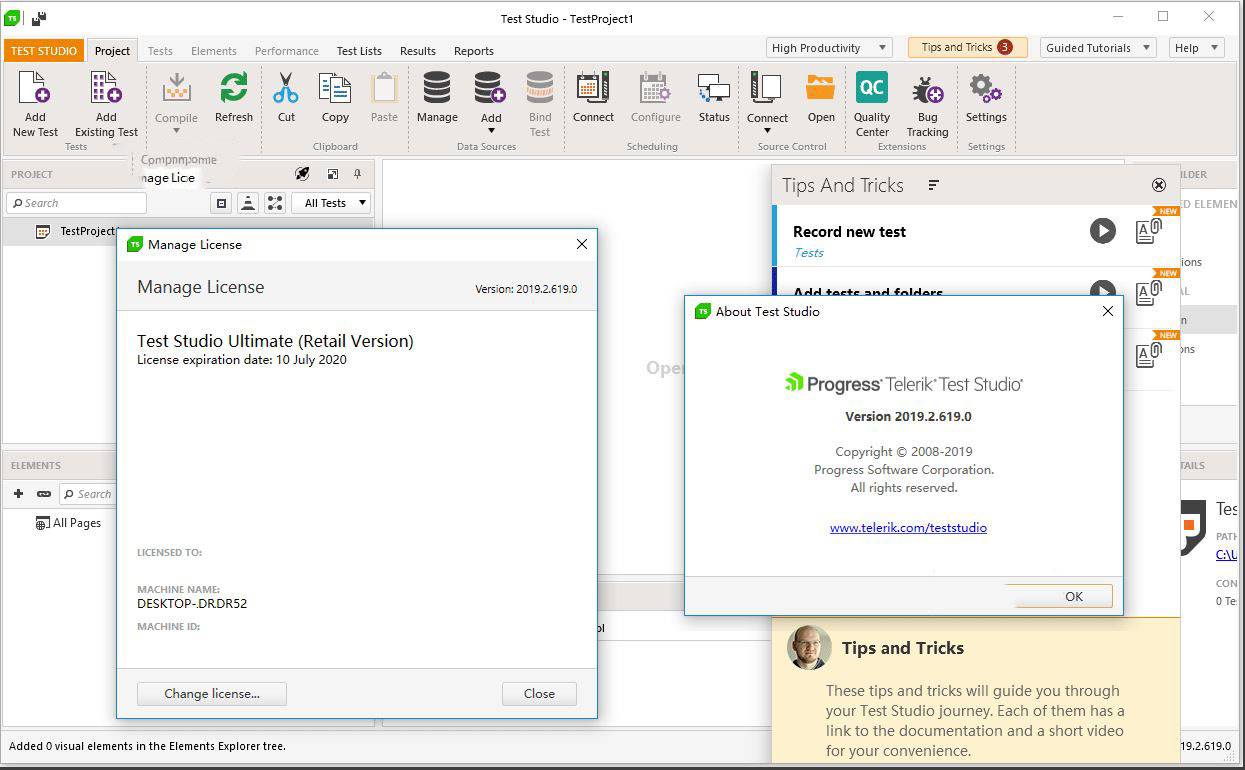Click the cone icon in Project toolbar
The height and width of the screenshot is (770, 1245).
pyautogui.click(x=248, y=203)
